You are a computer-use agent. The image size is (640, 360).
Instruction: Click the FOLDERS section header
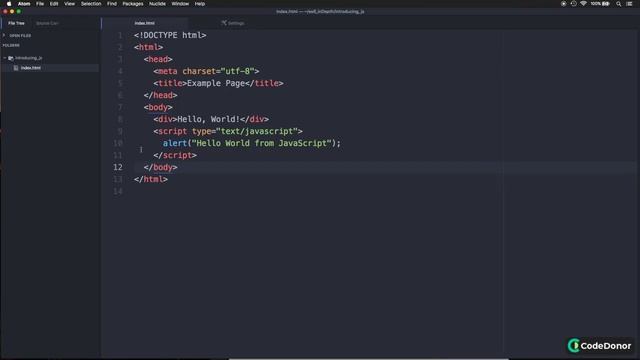pos(11,45)
